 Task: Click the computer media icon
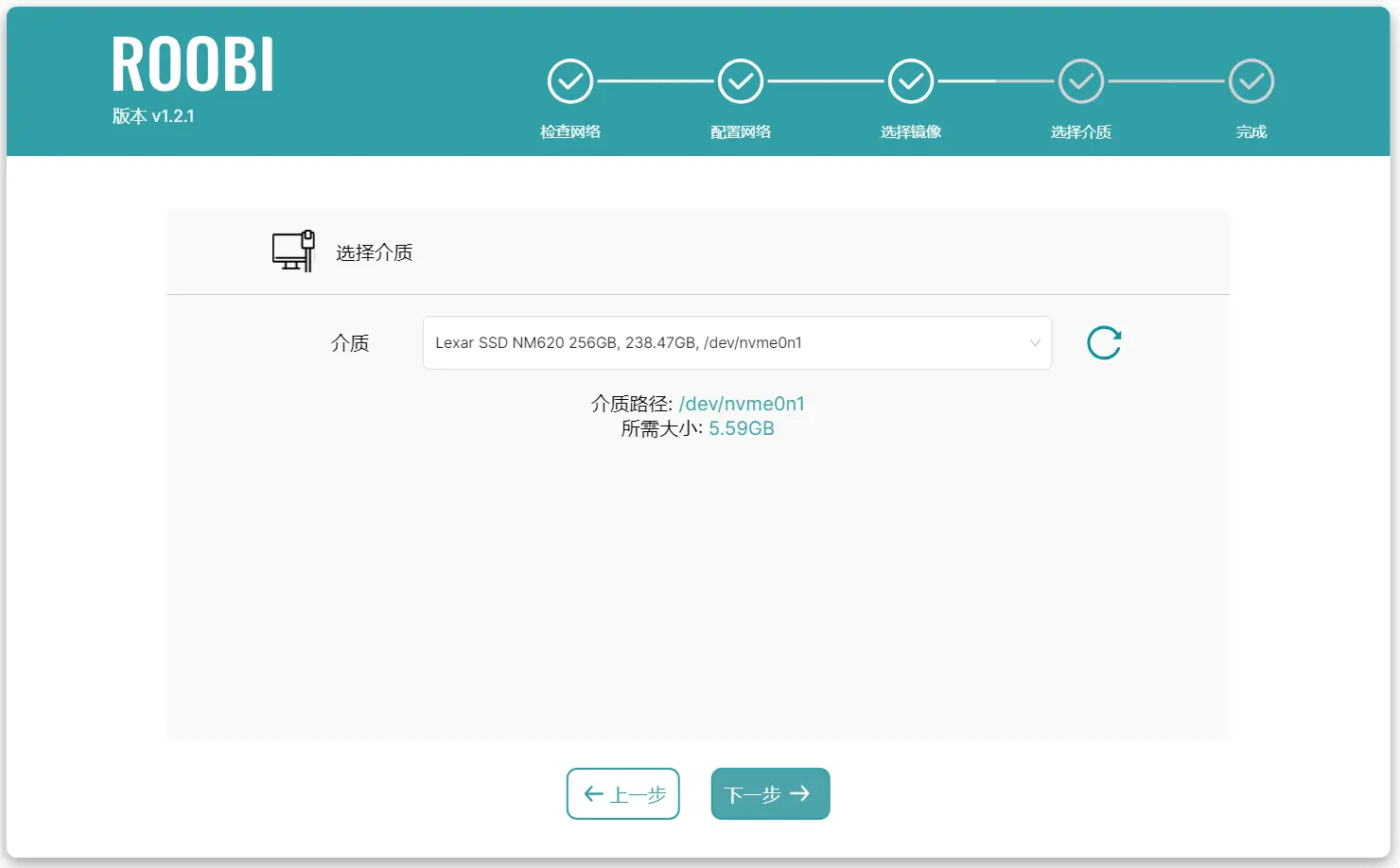tap(293, 252)
